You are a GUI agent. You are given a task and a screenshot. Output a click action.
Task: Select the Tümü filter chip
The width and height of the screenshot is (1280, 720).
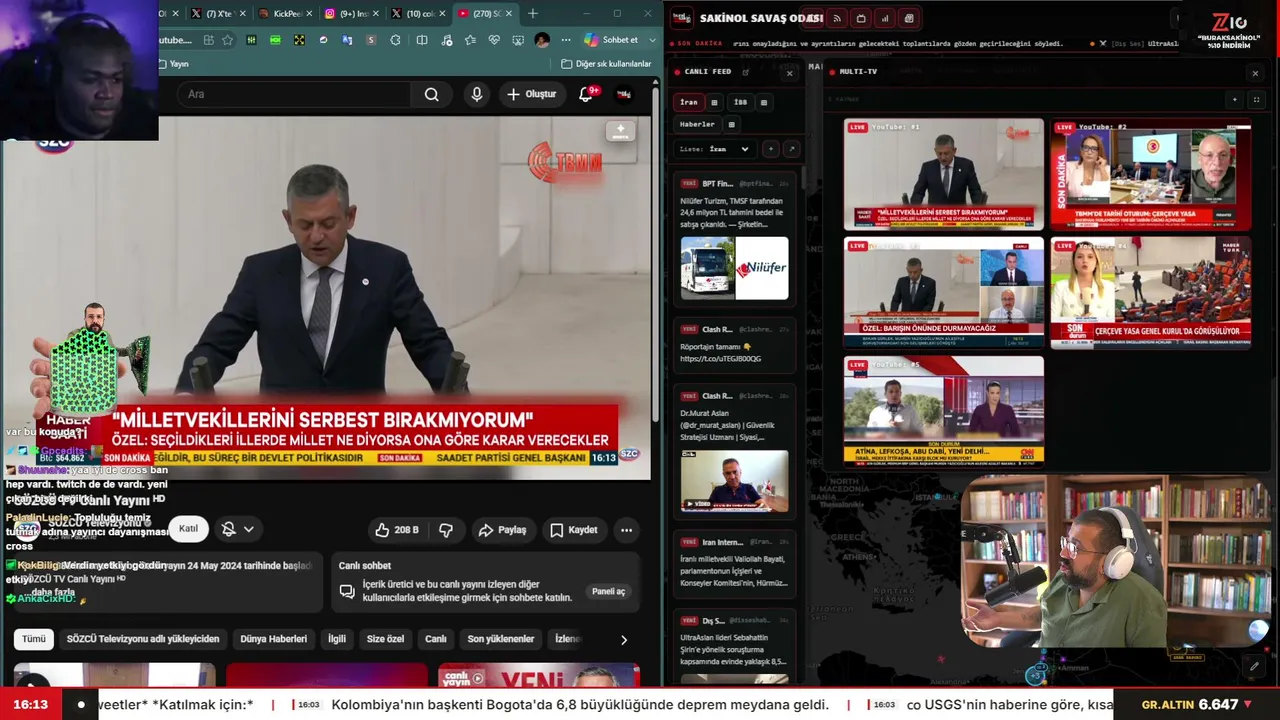34,639
